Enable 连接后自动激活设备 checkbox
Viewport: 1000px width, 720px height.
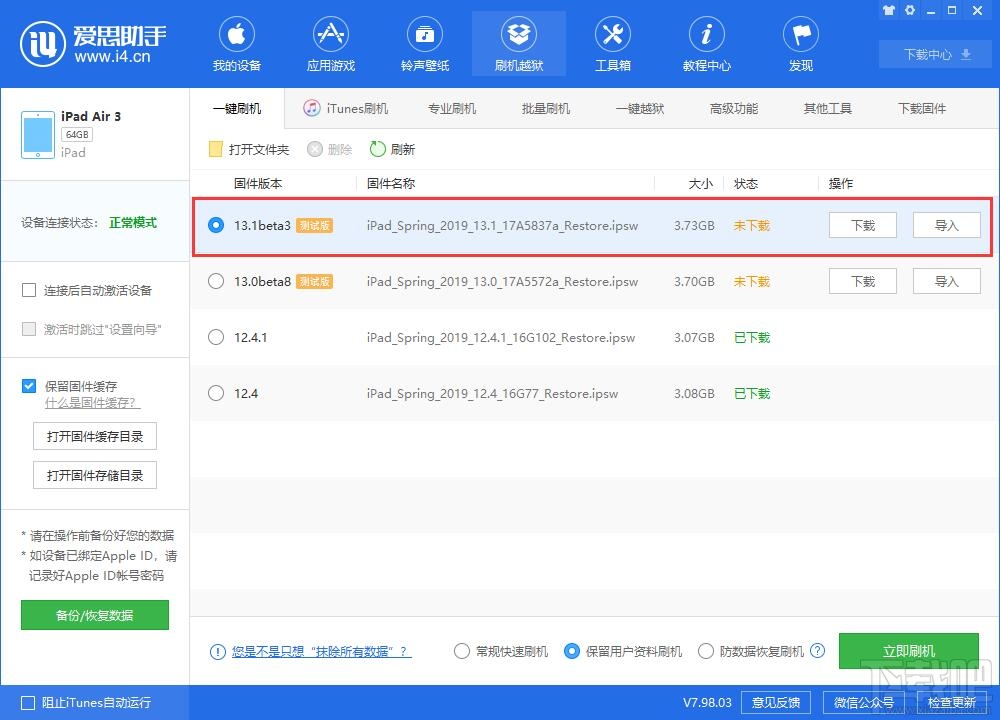[x=29, y=289]
